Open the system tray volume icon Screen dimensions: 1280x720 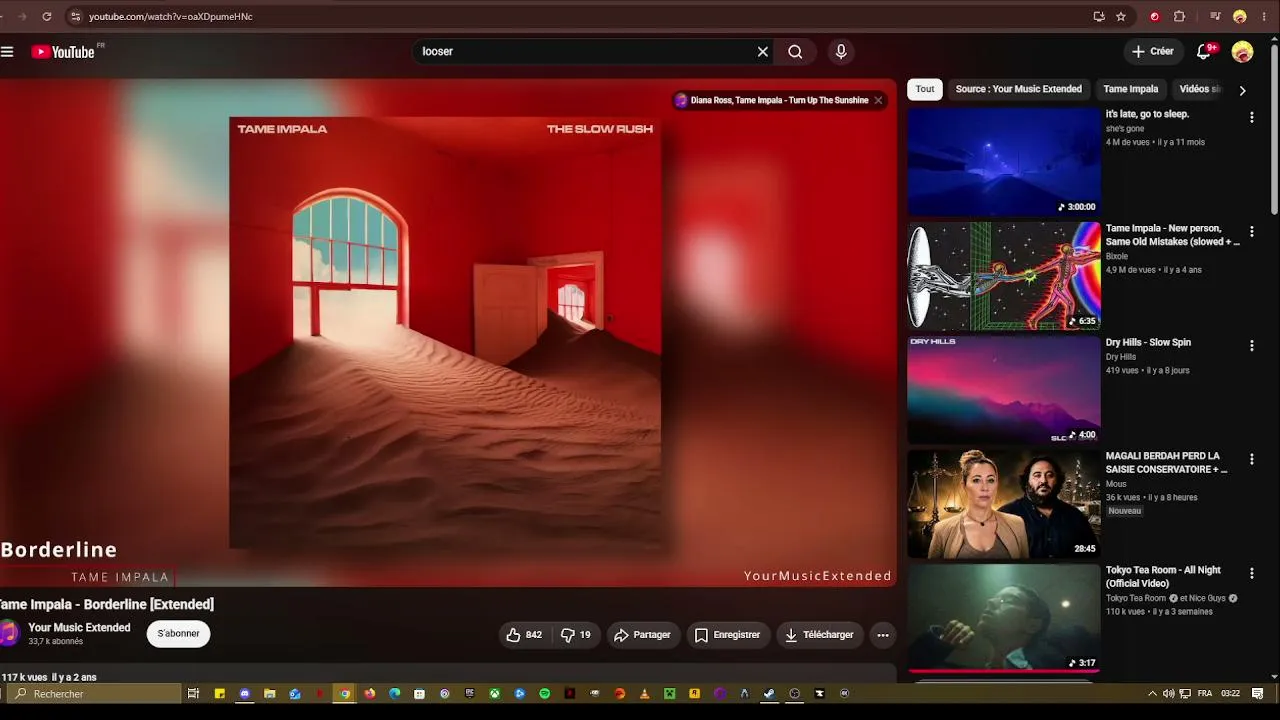point(1169,694)
